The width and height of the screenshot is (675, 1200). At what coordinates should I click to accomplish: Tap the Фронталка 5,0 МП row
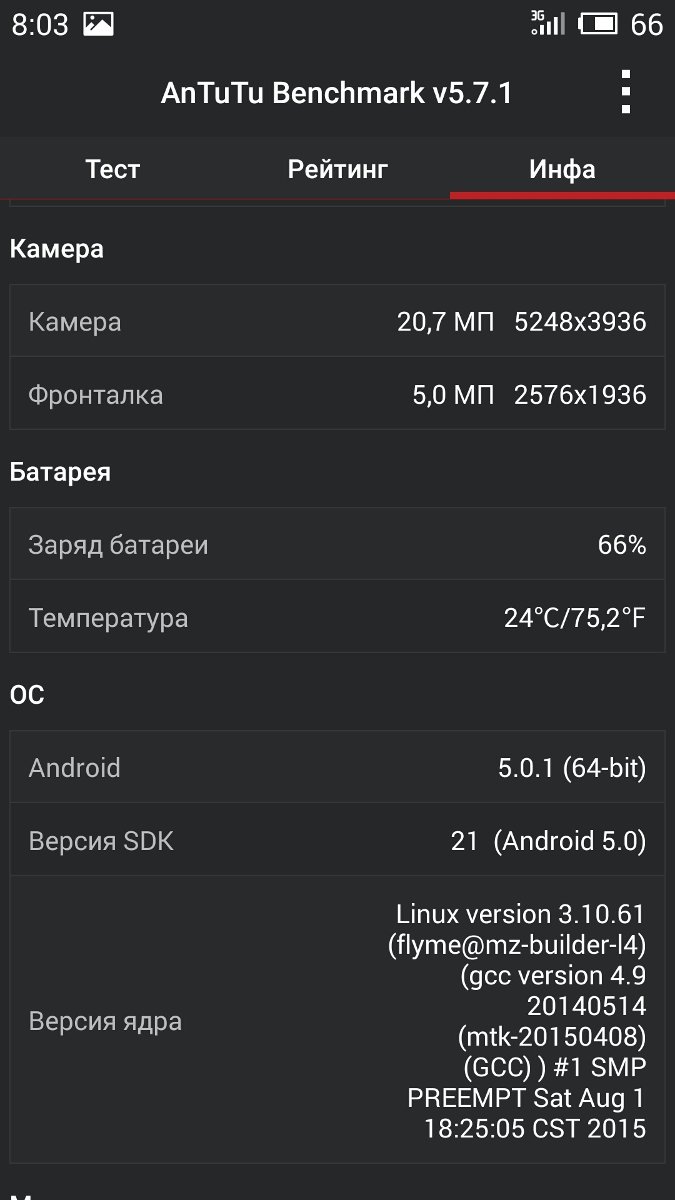[337, 395]
